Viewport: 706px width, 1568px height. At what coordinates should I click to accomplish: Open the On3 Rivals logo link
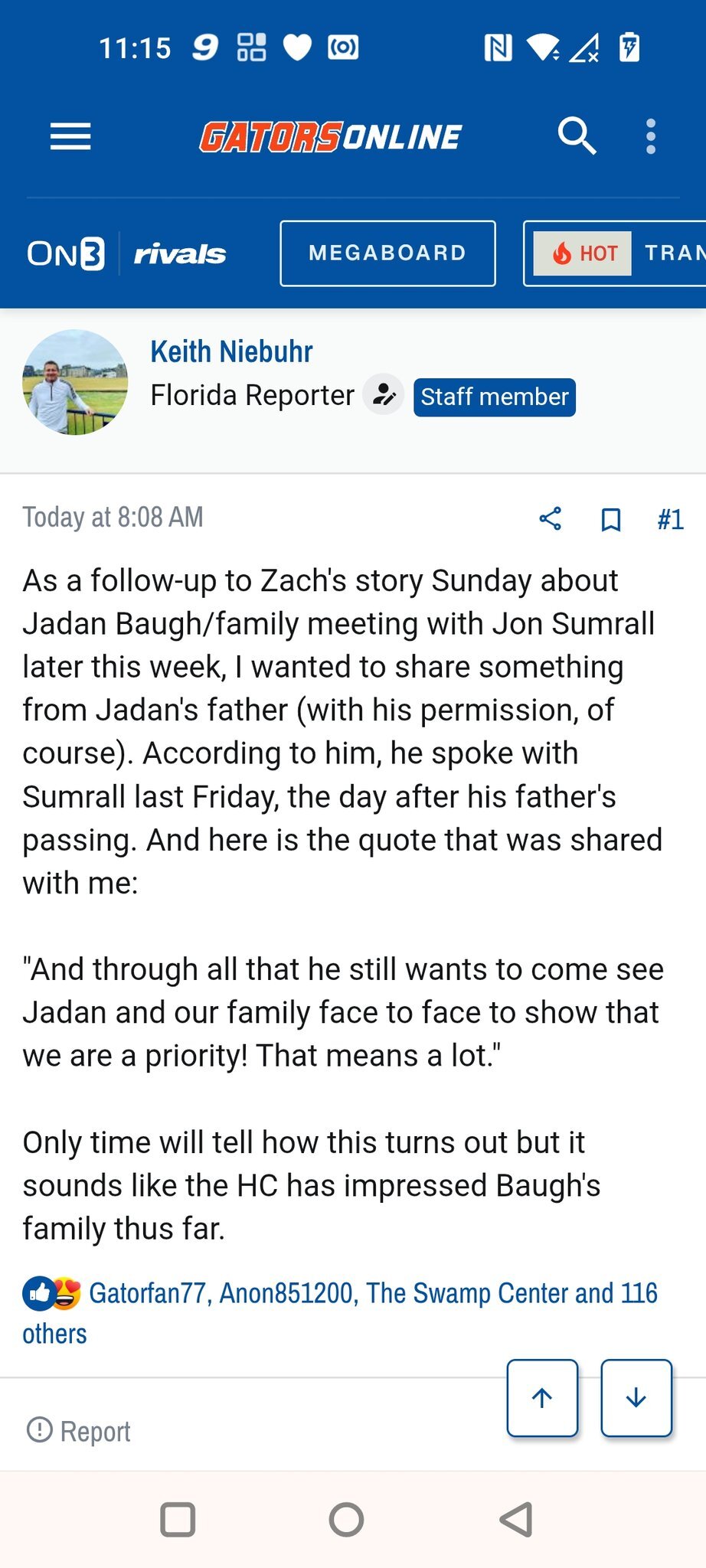(x=126, y=253)
